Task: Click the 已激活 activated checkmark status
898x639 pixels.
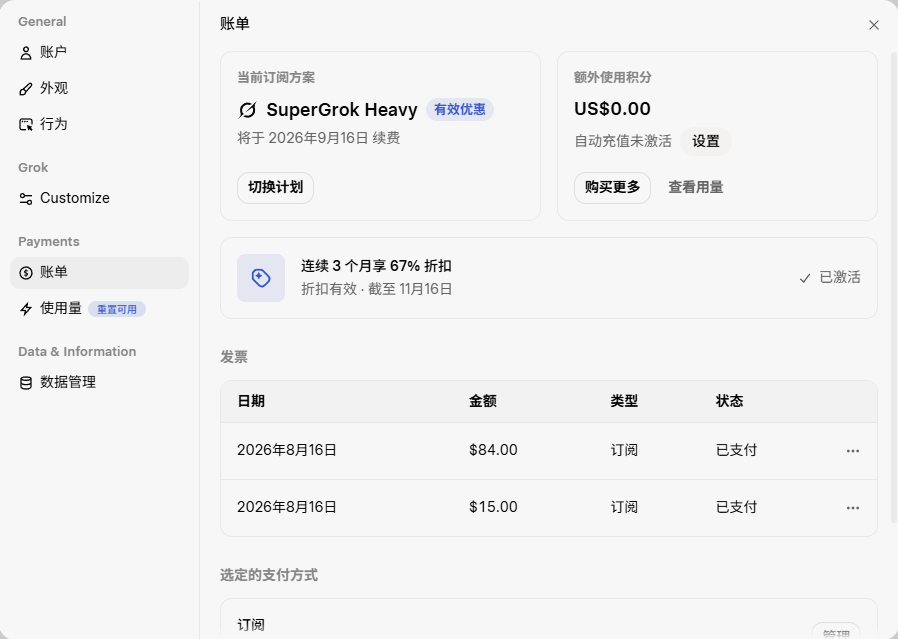Action: [x=830, y=278]
